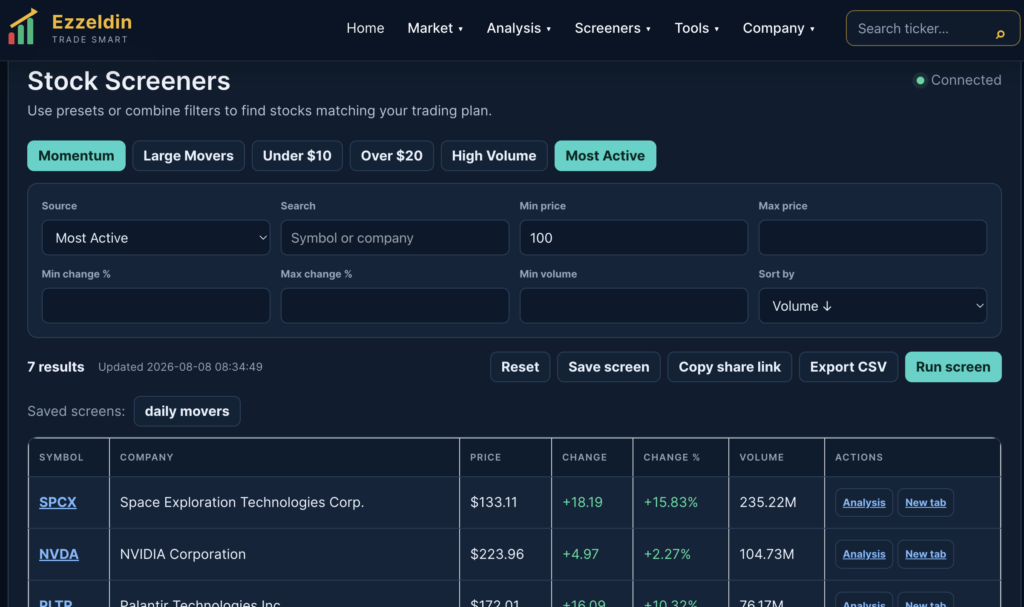The height and width of the screenshot is (607, 1024).
Task: Load the daily movers saved screen
Action: 187,411
